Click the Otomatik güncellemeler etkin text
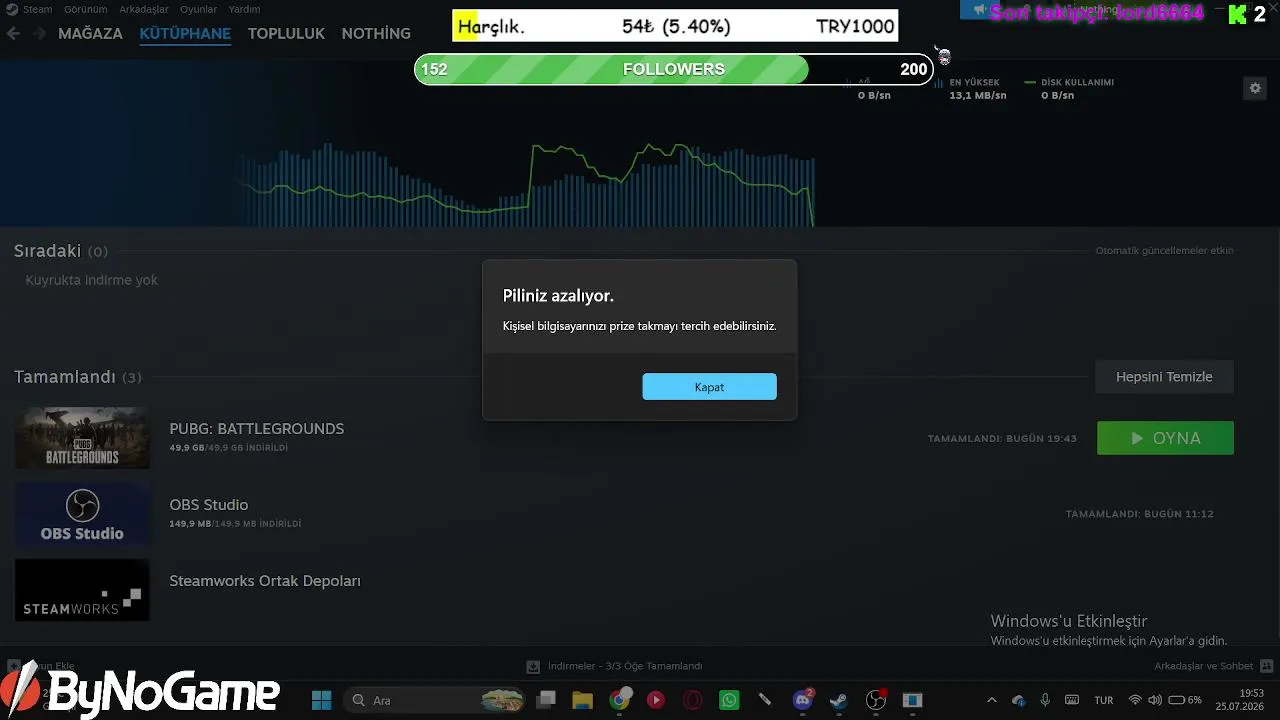Screen dimensions: 1280x720 click(1164, 251)
